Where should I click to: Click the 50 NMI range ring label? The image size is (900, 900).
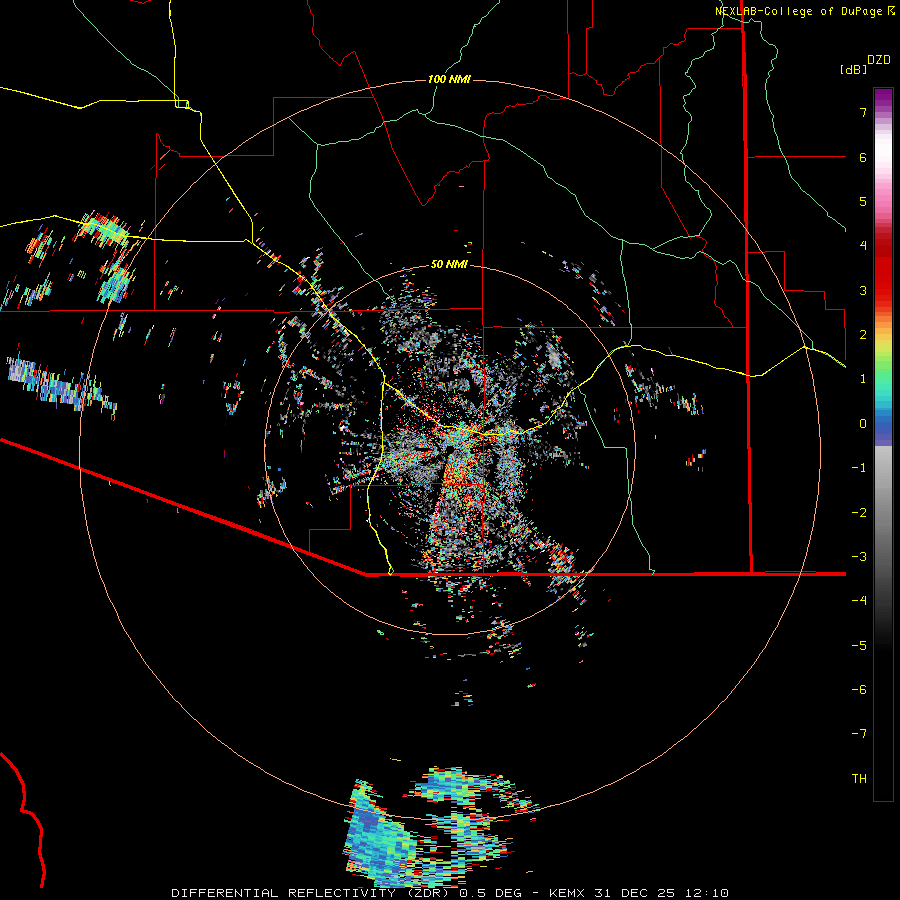tap(449, 264)
